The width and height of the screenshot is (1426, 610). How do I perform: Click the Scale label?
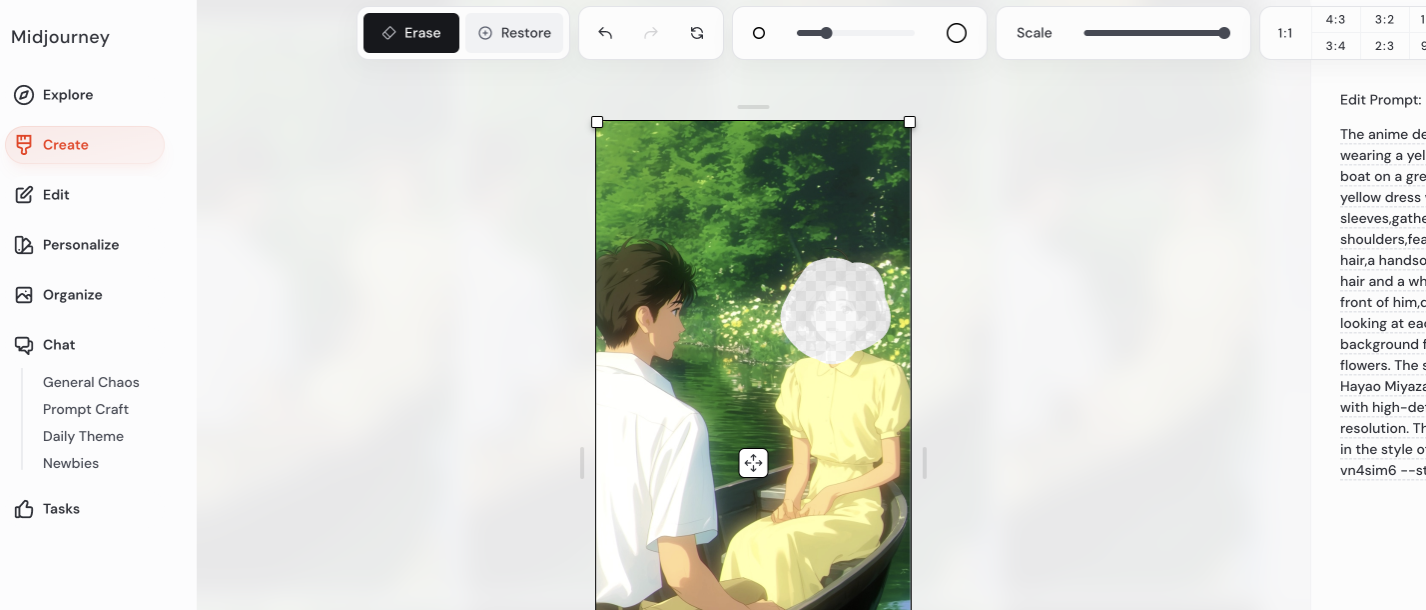[x=1034, y=33]
